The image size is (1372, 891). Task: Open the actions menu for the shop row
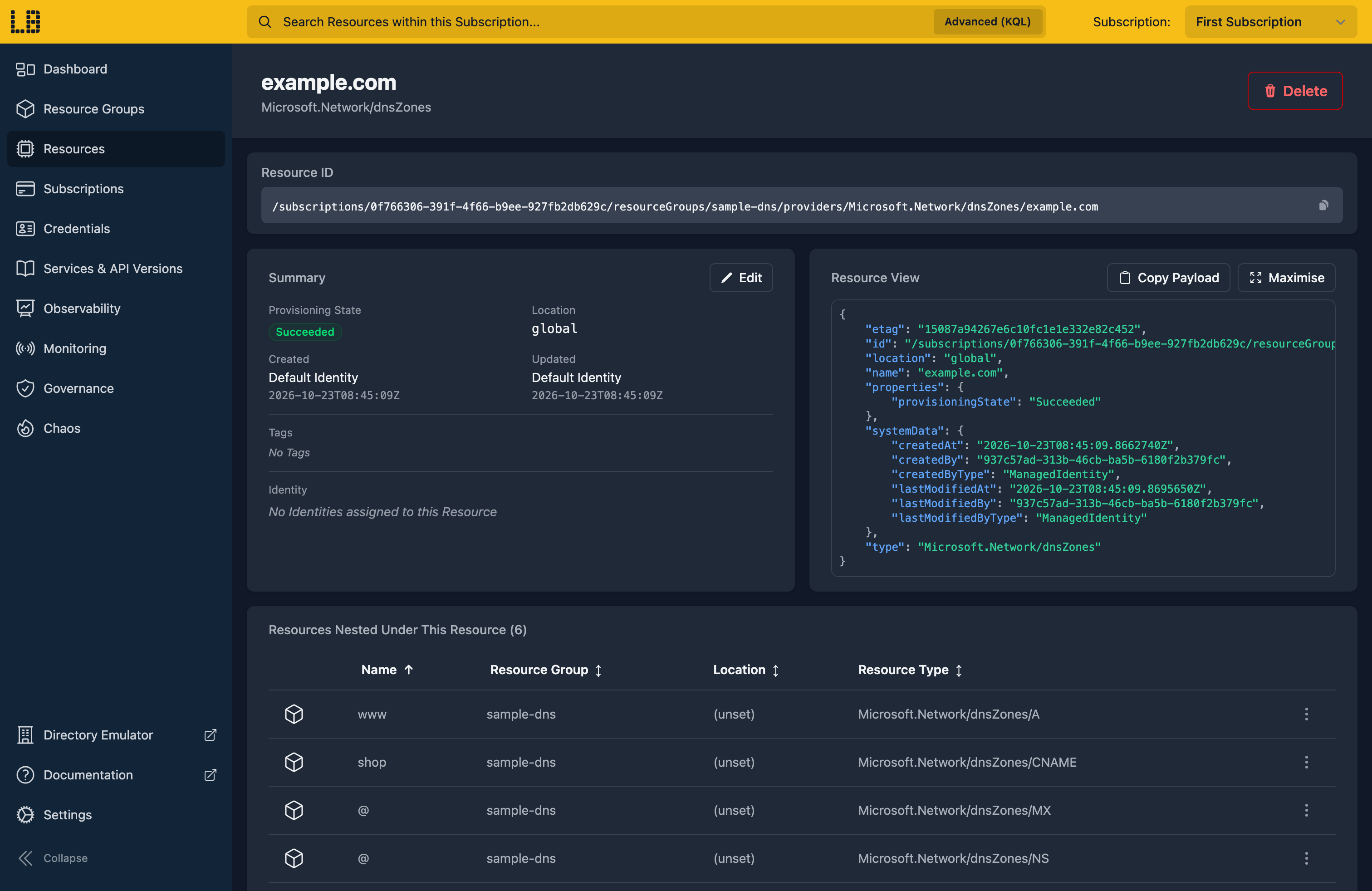[1306, 762]
